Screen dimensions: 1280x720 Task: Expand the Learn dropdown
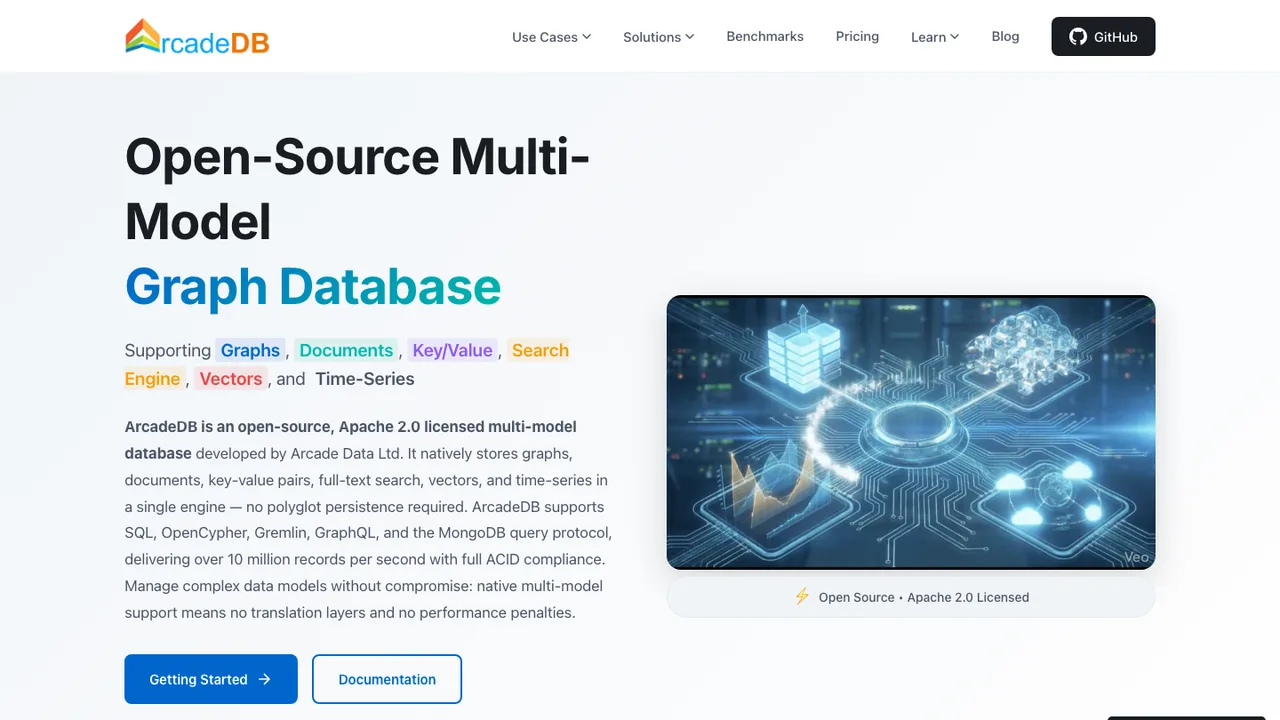935,36
